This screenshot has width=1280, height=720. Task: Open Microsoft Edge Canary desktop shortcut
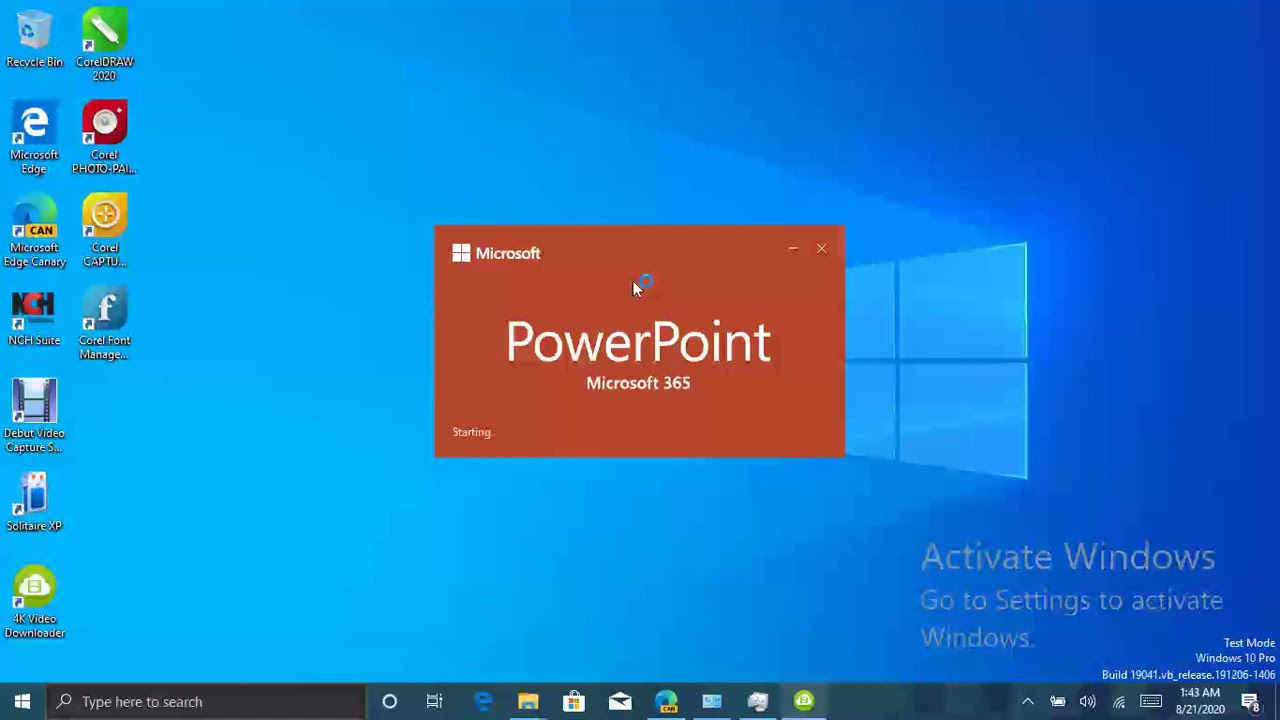pos(34,231)
